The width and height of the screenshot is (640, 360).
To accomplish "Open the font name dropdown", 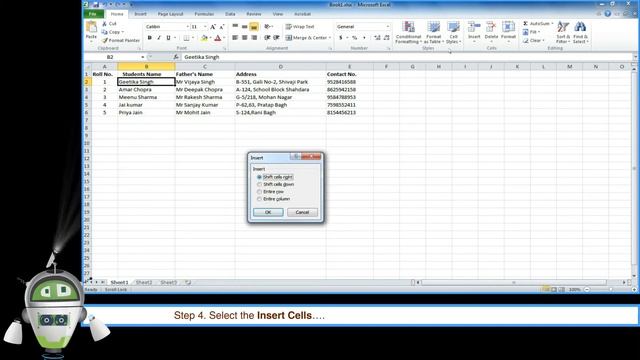I will tap(187, 27).
